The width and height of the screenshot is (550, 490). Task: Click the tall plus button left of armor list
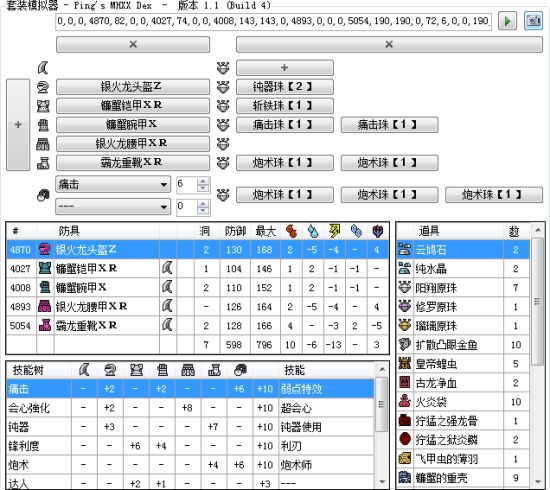(x=18, y=125)
